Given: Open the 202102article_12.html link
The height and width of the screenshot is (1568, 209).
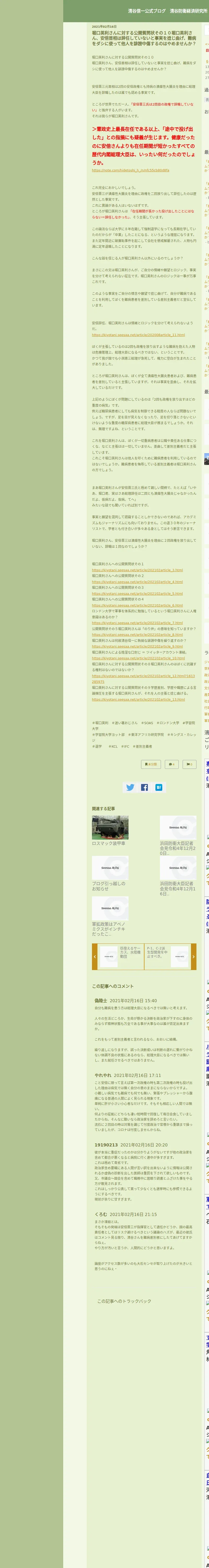Looking at the screenshot, I should coord(143,679).
